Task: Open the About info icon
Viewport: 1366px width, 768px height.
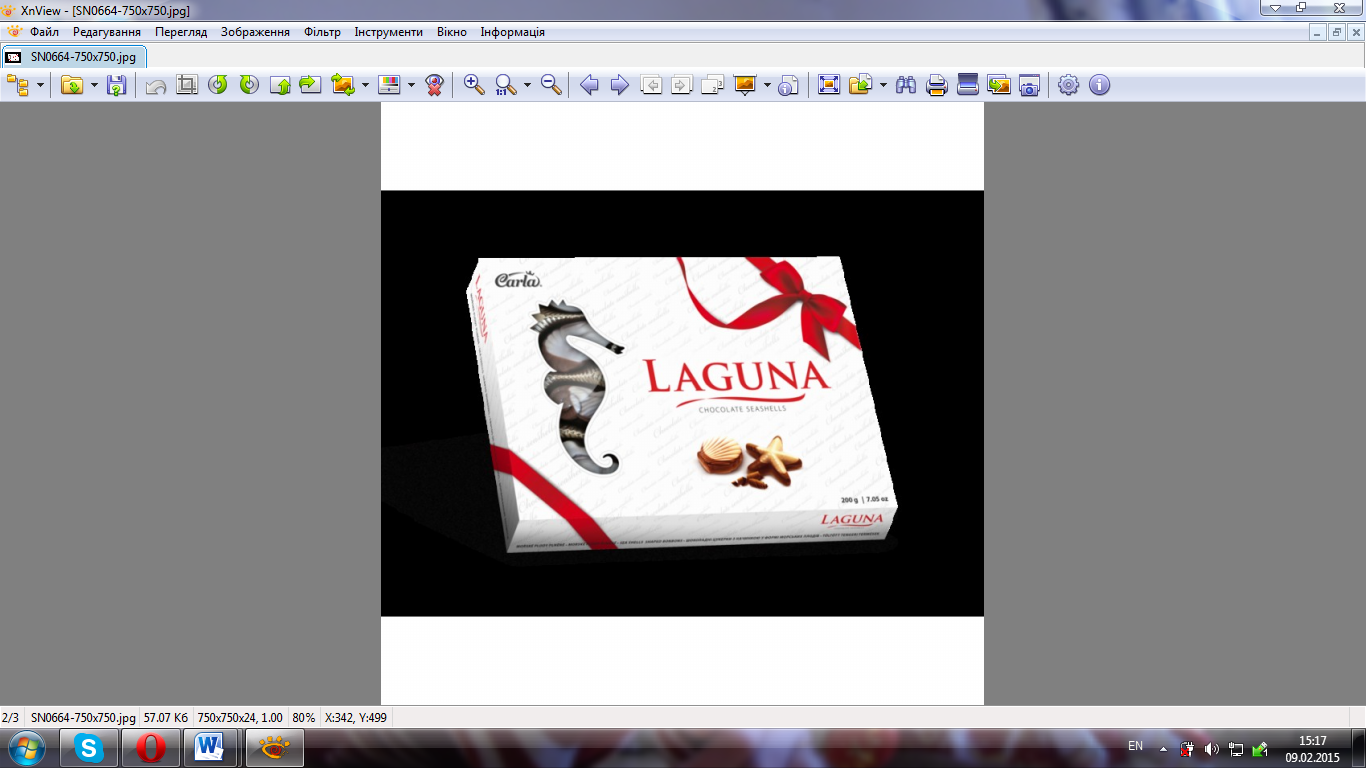Action: (1100, 85)
